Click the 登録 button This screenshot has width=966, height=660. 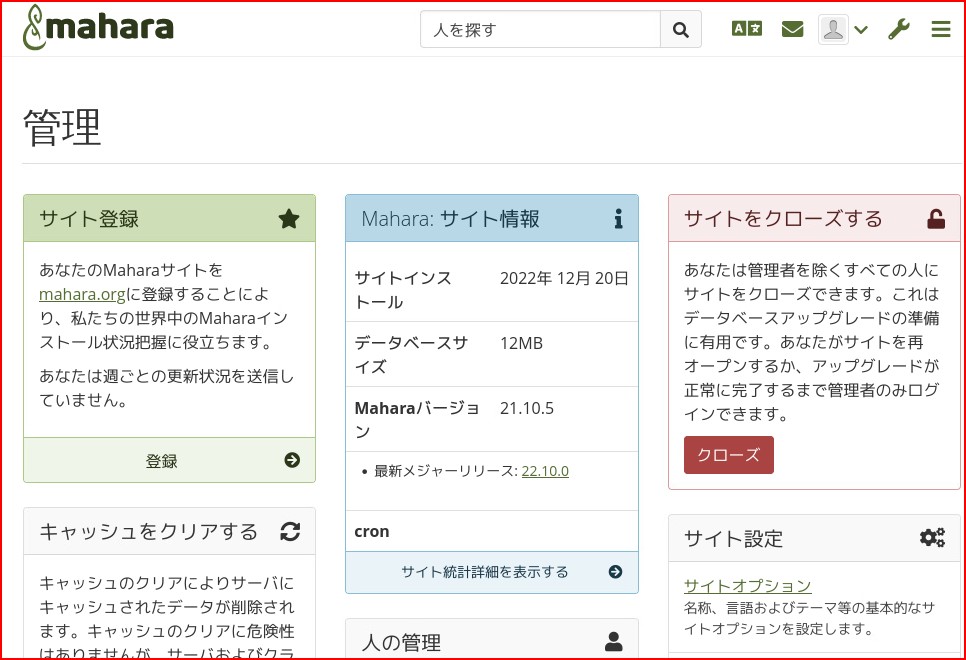(169, 460)
